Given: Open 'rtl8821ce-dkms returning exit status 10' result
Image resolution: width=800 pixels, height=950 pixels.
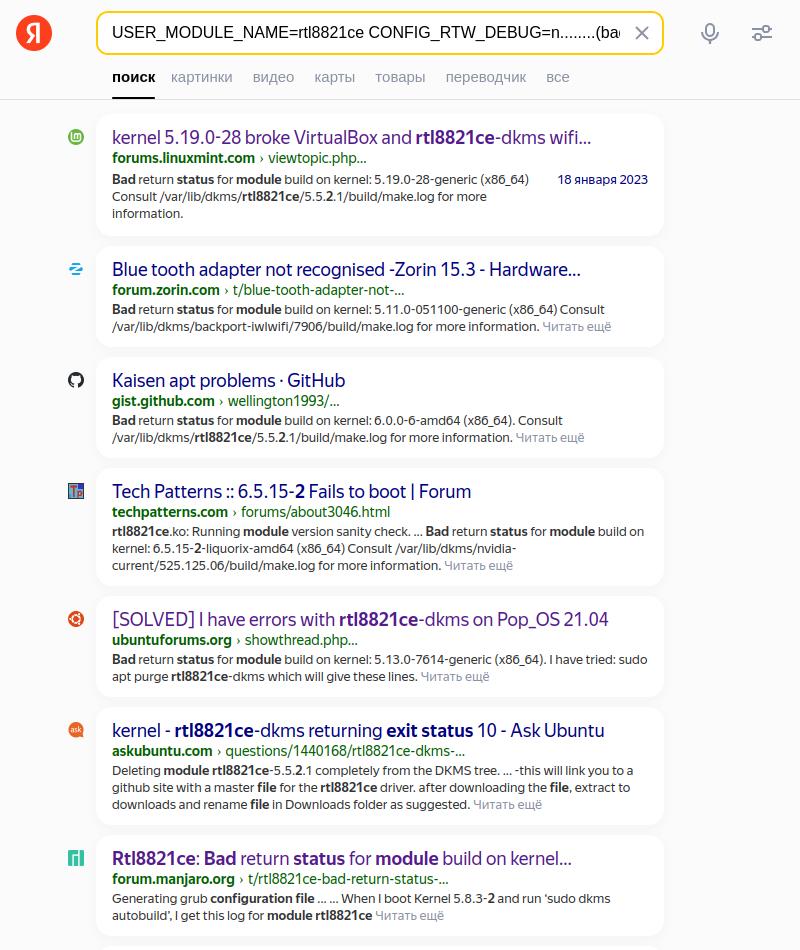Looking at the screenshot, I should coord(358,730).
